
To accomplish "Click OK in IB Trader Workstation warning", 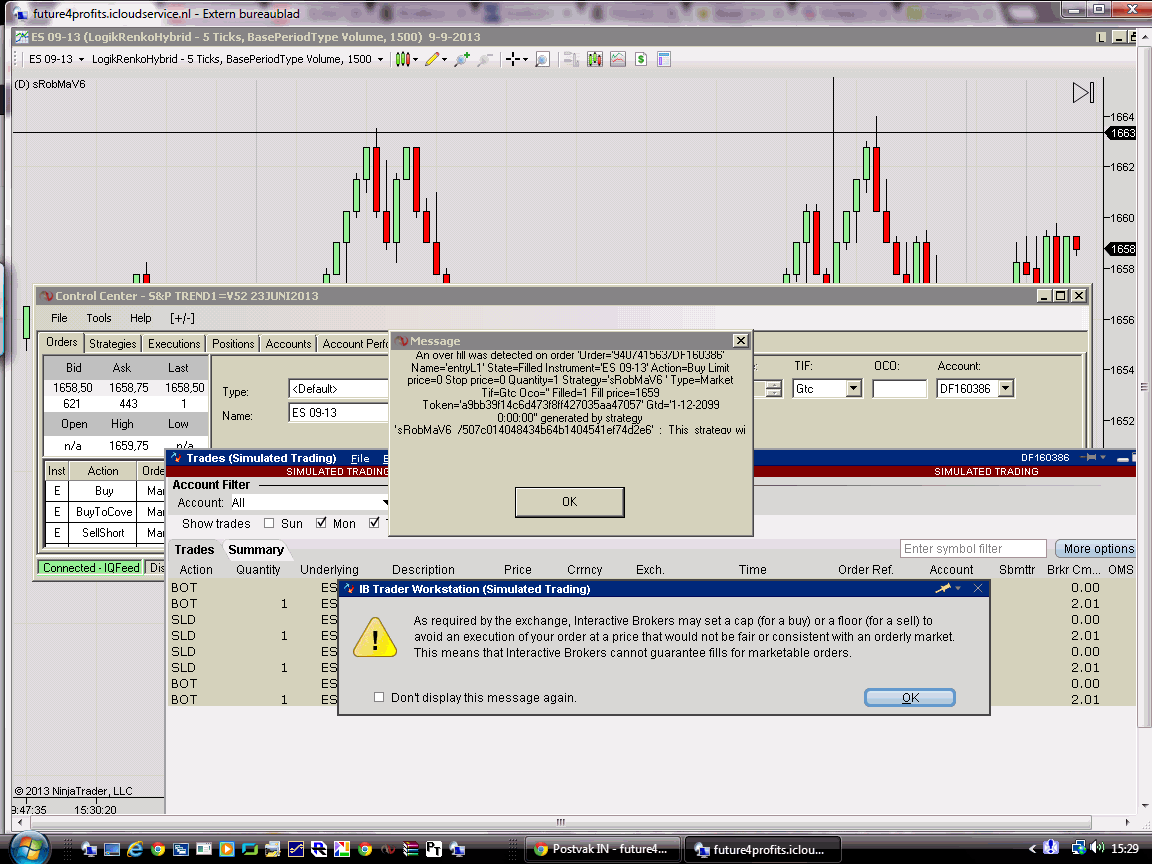I will (x=910, y=698).
